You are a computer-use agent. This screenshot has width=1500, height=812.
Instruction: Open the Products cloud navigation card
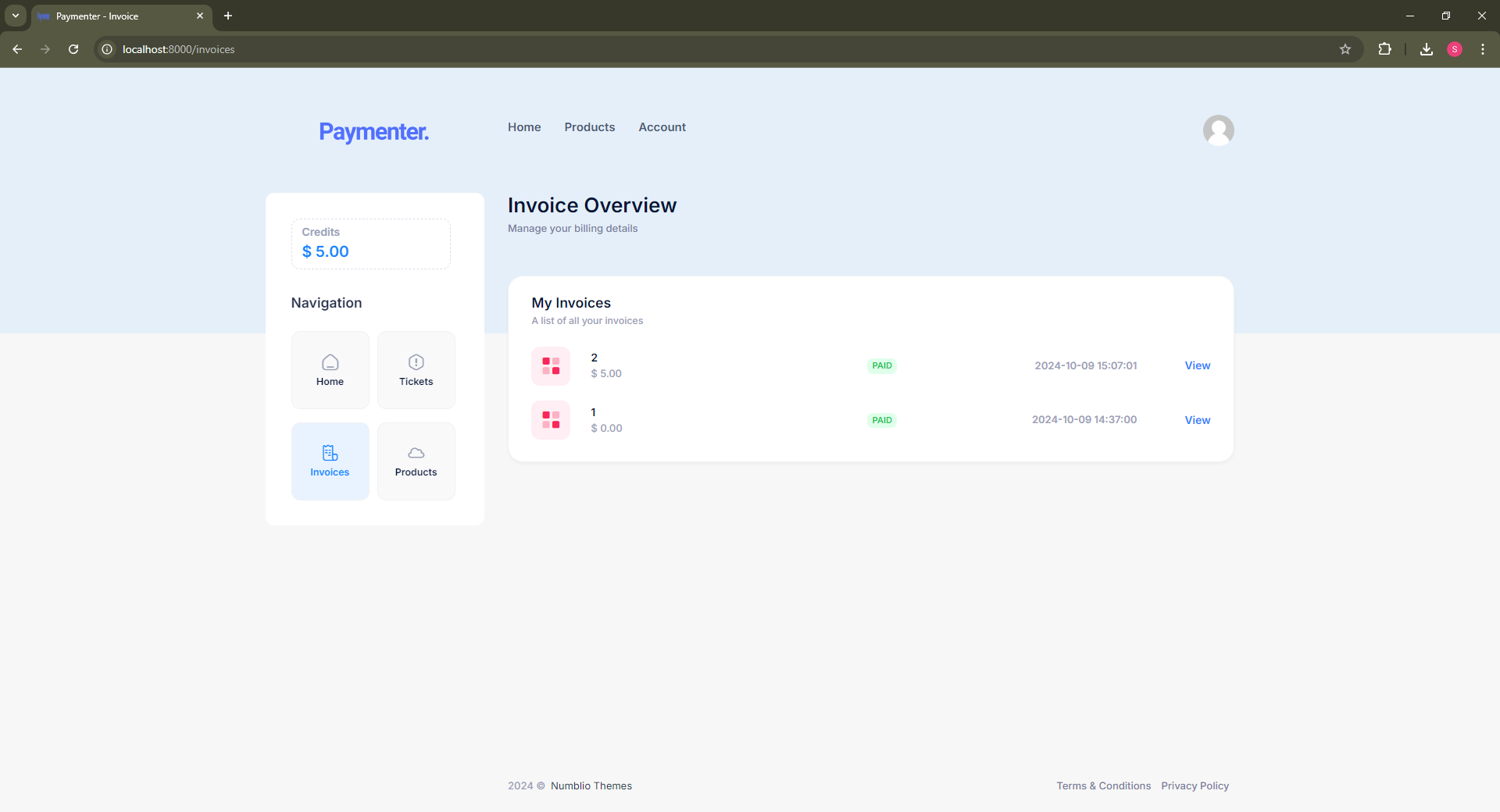(416, 461)
